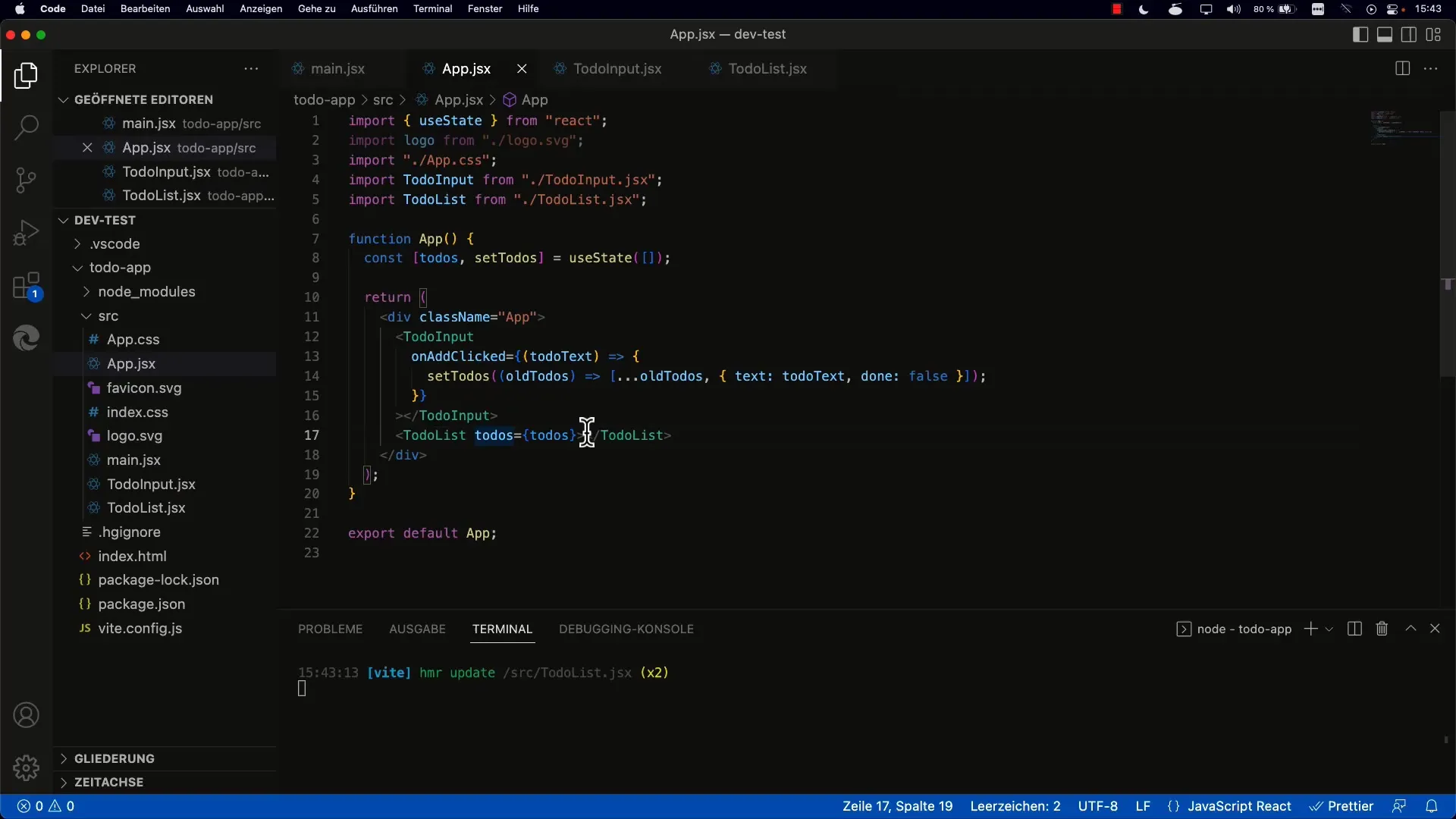1456x819 pixels.
Task: Toggle the primary sidebar layout button
Action: 1360,34
